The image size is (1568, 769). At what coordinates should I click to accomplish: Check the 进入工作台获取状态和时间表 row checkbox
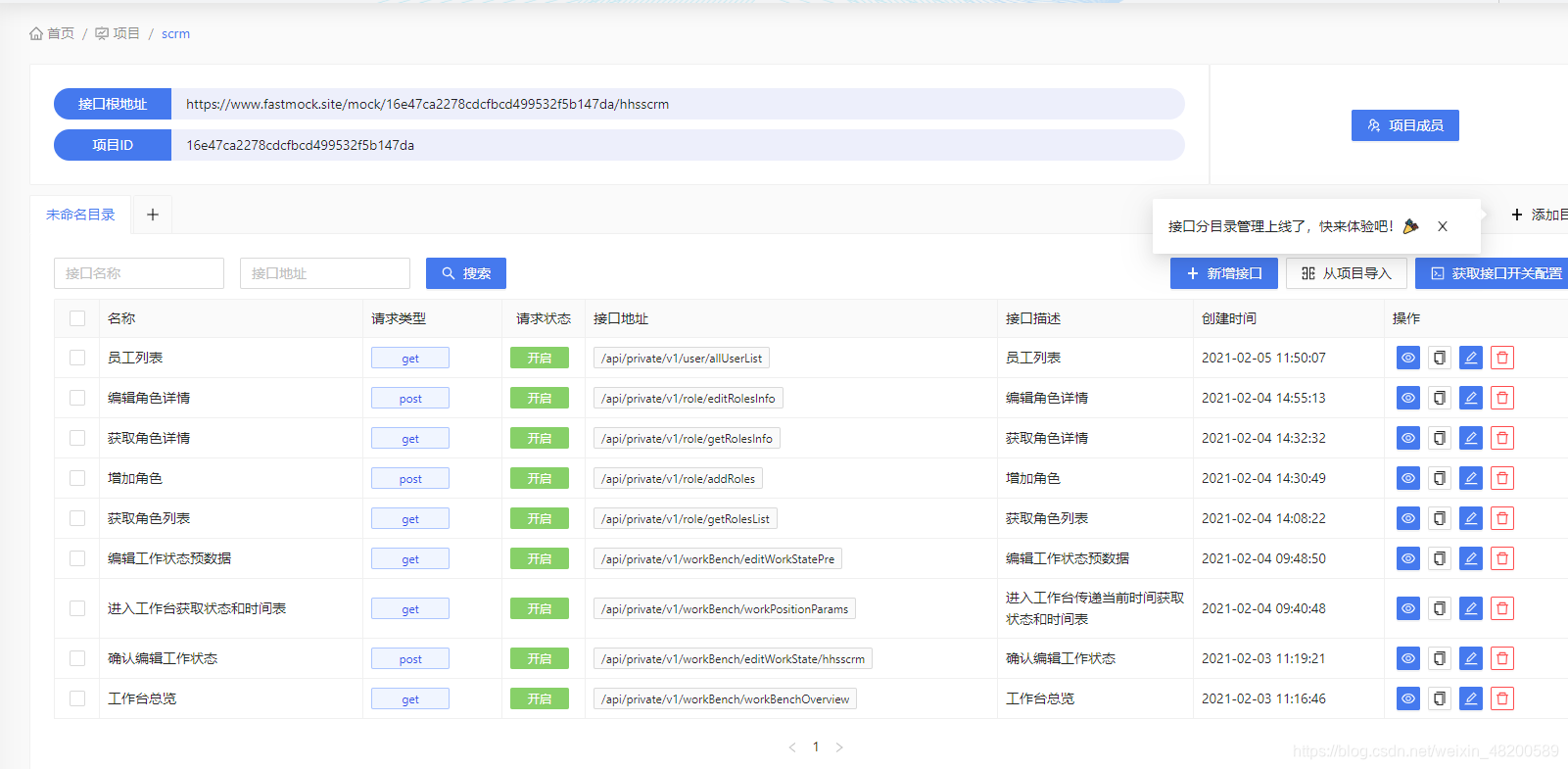pyautogui.click(x=77, y=608)
